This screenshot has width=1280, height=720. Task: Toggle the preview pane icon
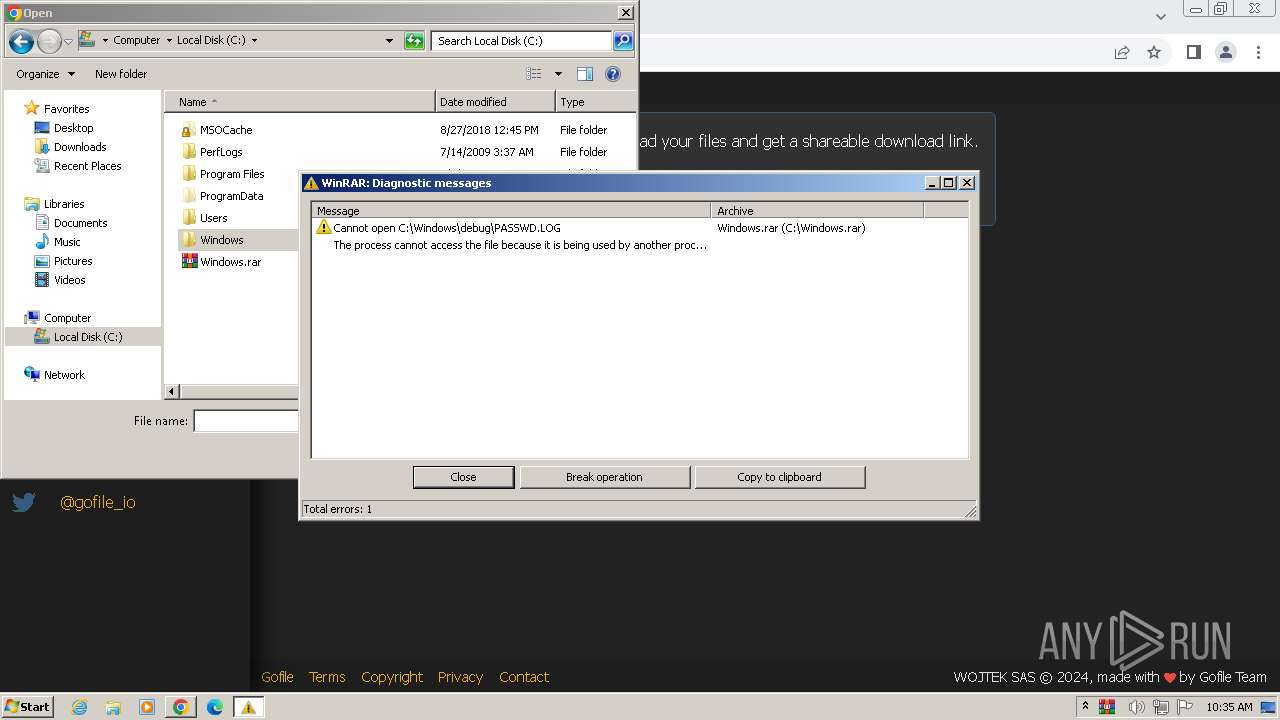click(x=585, y=74)
